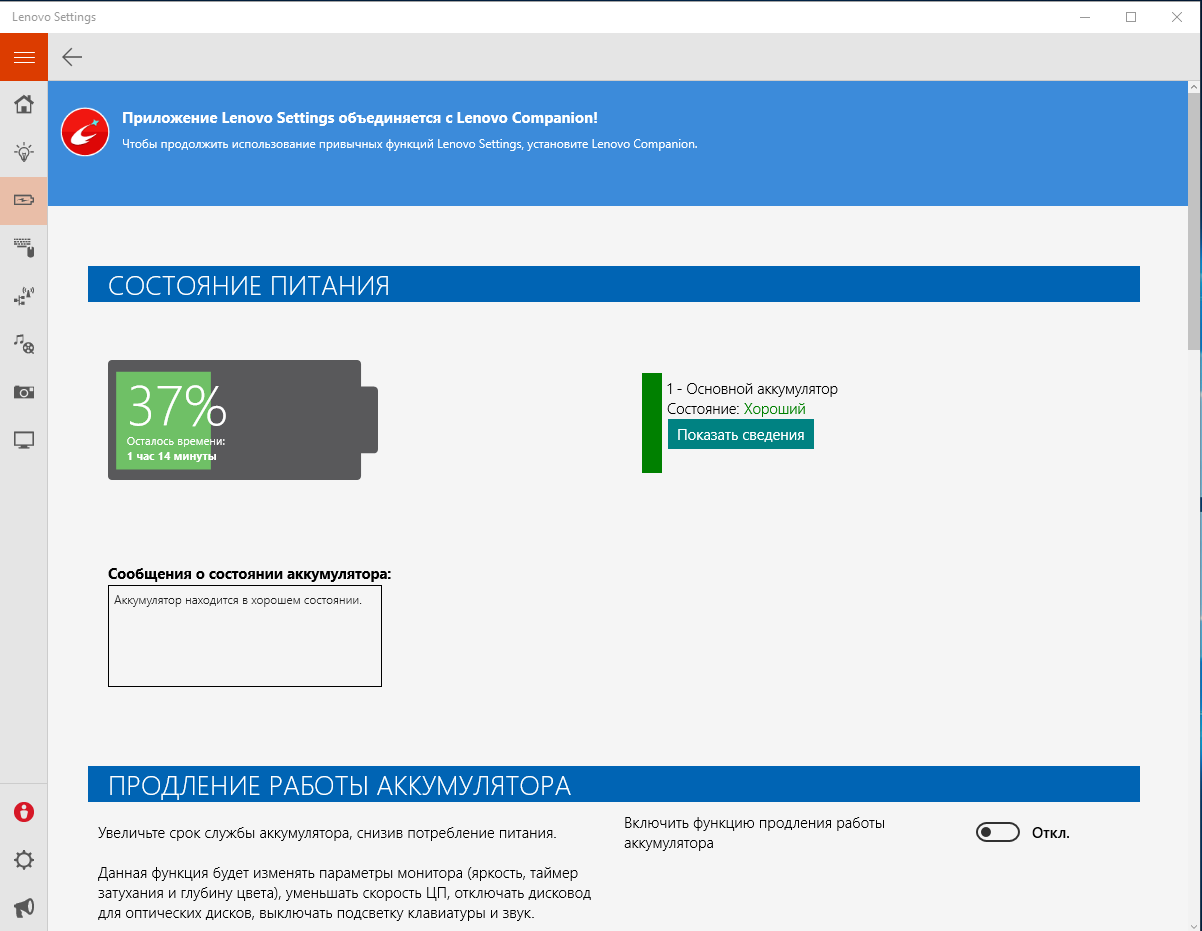
Task: Click the СОСТОЯНИЕ ПИТАНИЯ section header
Action: (614, 284)
